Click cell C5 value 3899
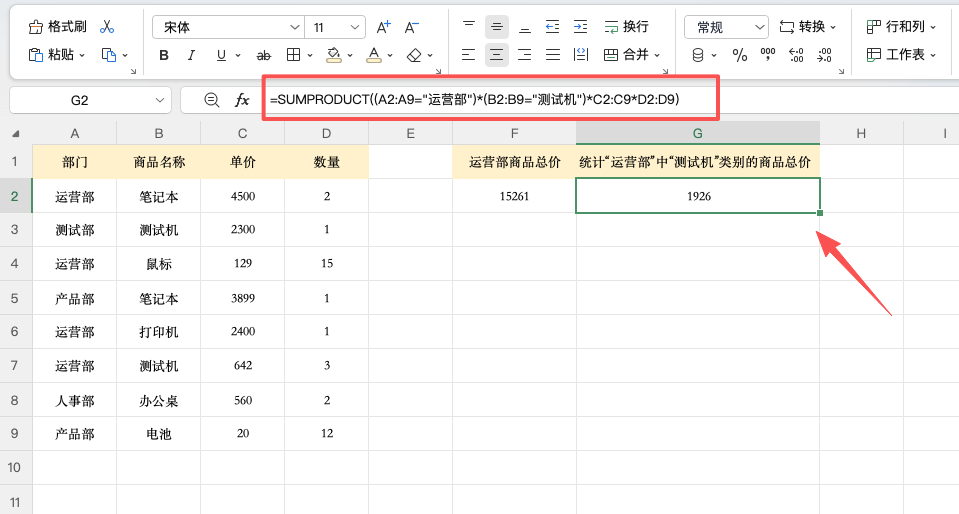 point(243,299)
